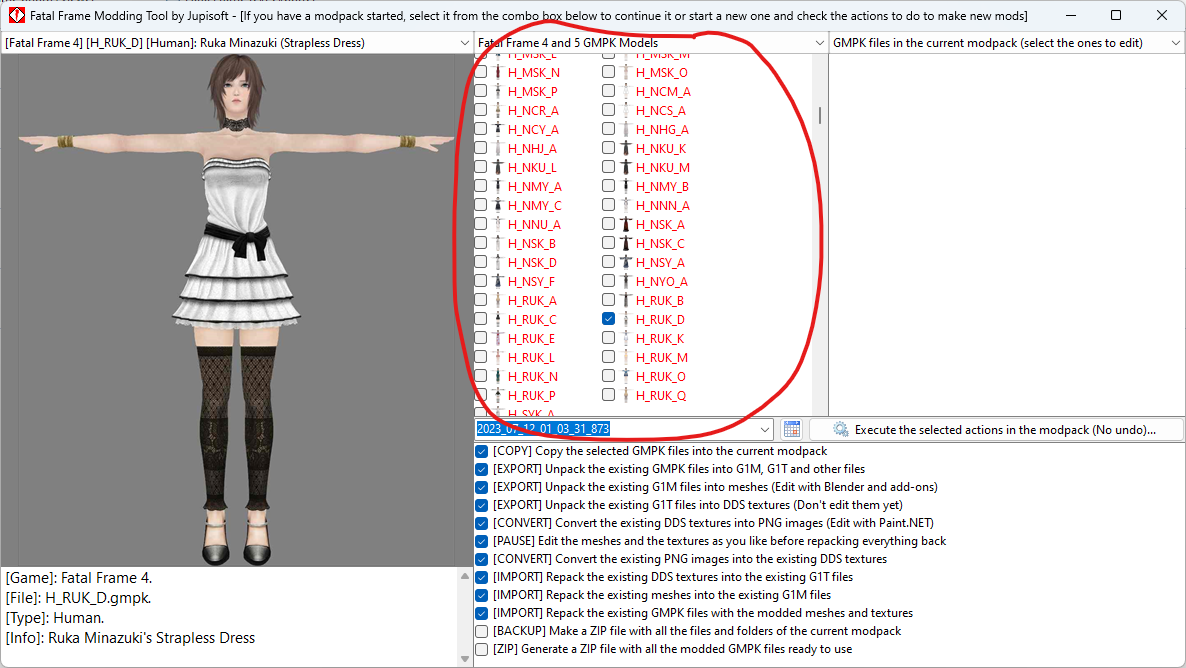Image resolution: width=1186 pixels, height=668 pixels.
Task: Click the H_NMY_A model thumbnail icon
Action: pyautogui.click(x=498, y=186)
